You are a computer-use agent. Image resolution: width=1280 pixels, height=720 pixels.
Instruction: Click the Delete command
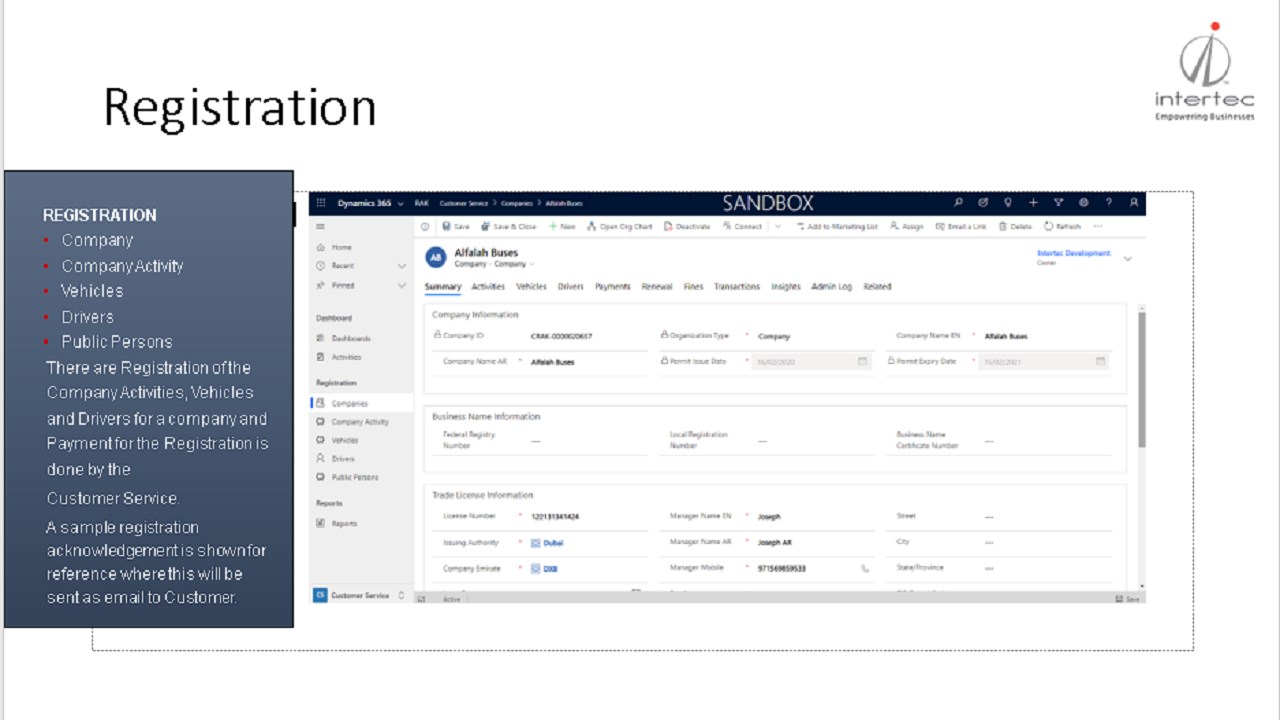click(1015, 227)
